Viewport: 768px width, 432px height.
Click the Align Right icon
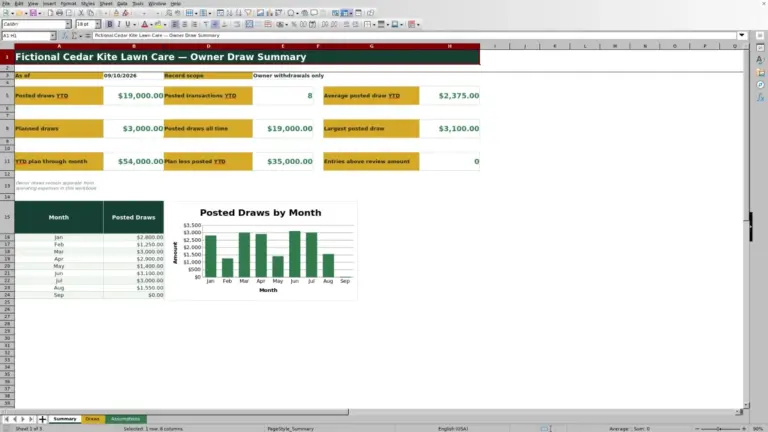(194, 24)
